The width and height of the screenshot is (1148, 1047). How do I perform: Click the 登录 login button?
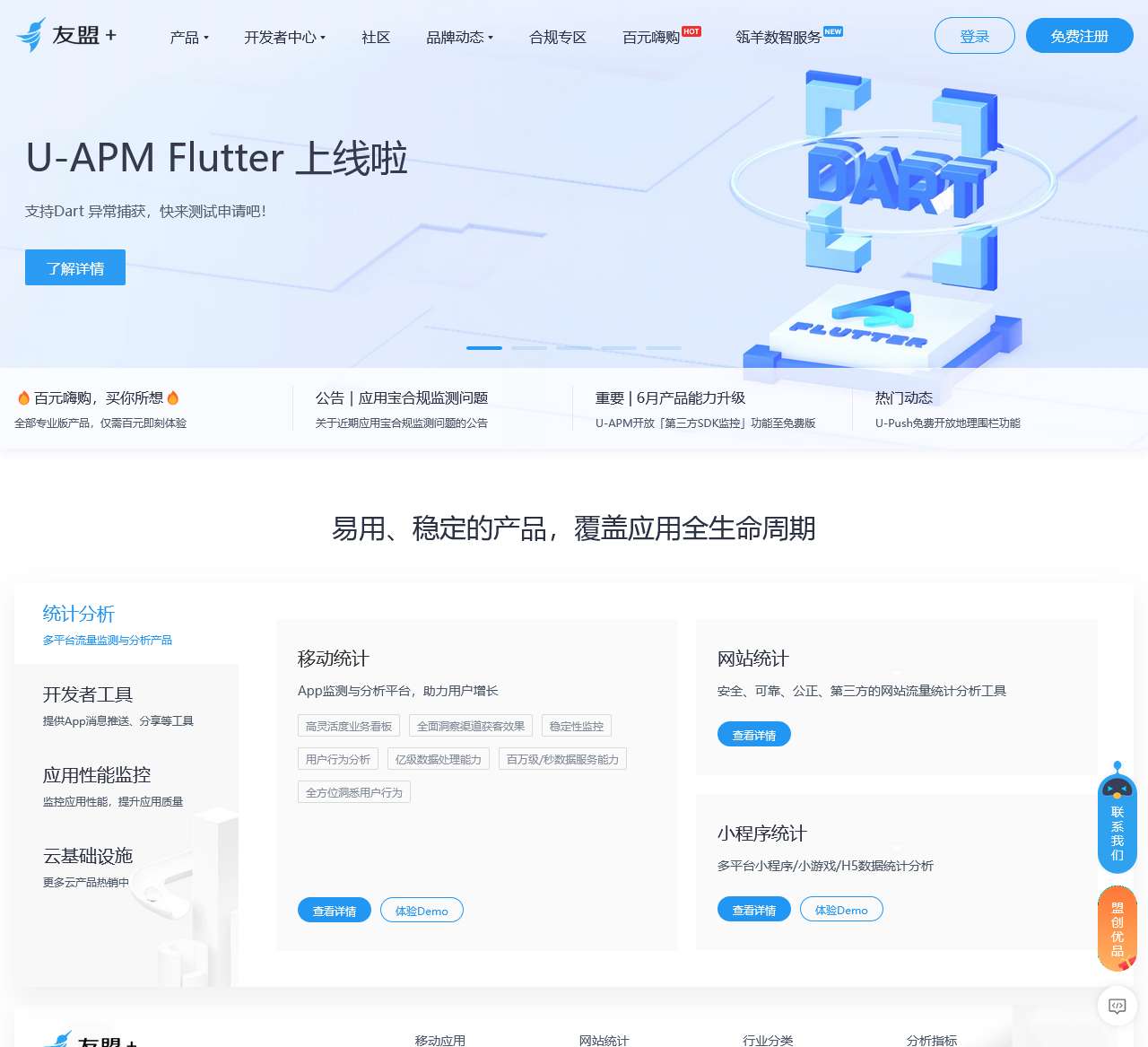[x=975, y=36]
